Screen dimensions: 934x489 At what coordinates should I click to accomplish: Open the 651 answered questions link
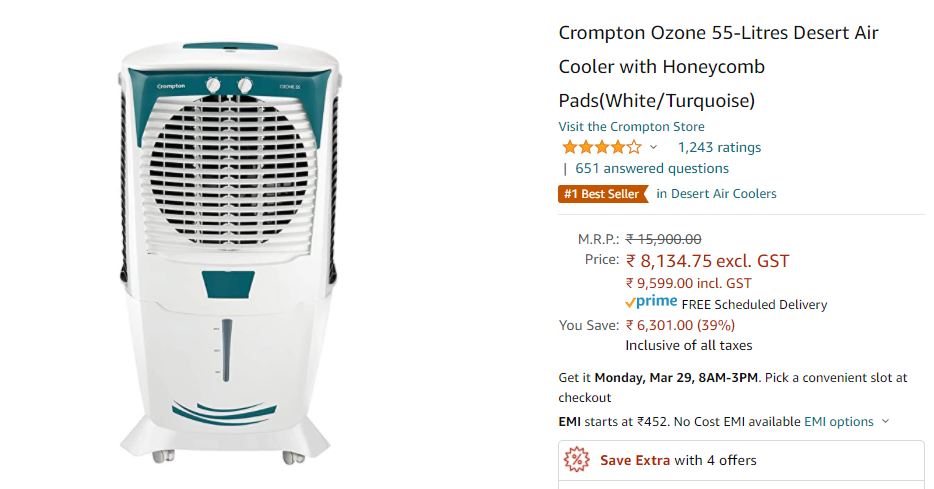[652, 169]
